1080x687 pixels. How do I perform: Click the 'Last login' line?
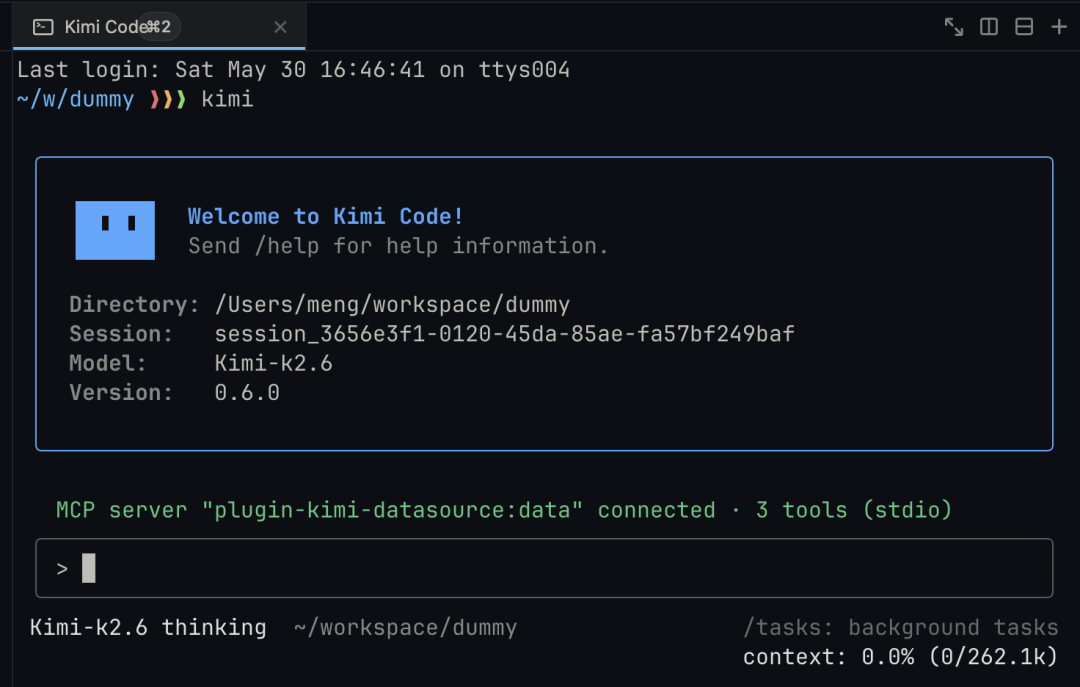293,70
